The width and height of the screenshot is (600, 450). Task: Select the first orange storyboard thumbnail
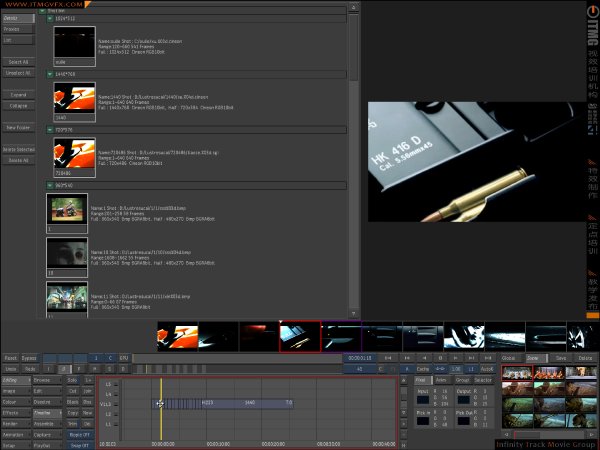tap(178, 336)
